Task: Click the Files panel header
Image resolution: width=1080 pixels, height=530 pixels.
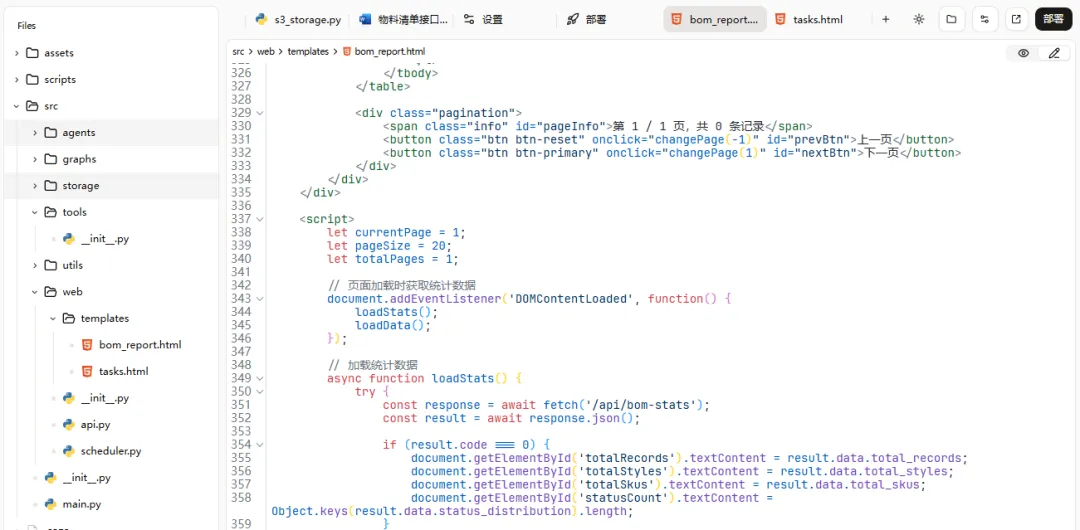Action: (27, 26)
